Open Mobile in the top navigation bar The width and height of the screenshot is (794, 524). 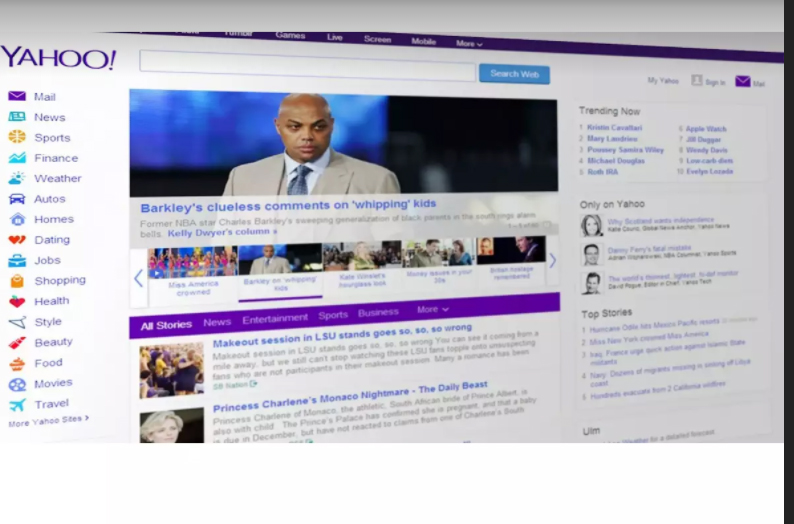tap(423, 42)
